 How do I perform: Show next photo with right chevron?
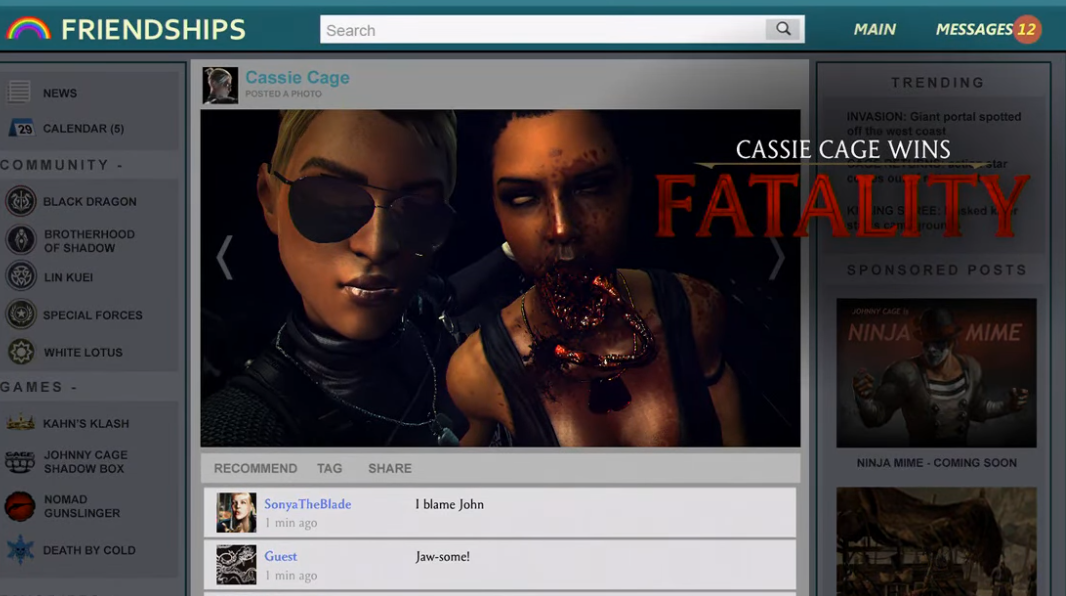pos(776,258)
